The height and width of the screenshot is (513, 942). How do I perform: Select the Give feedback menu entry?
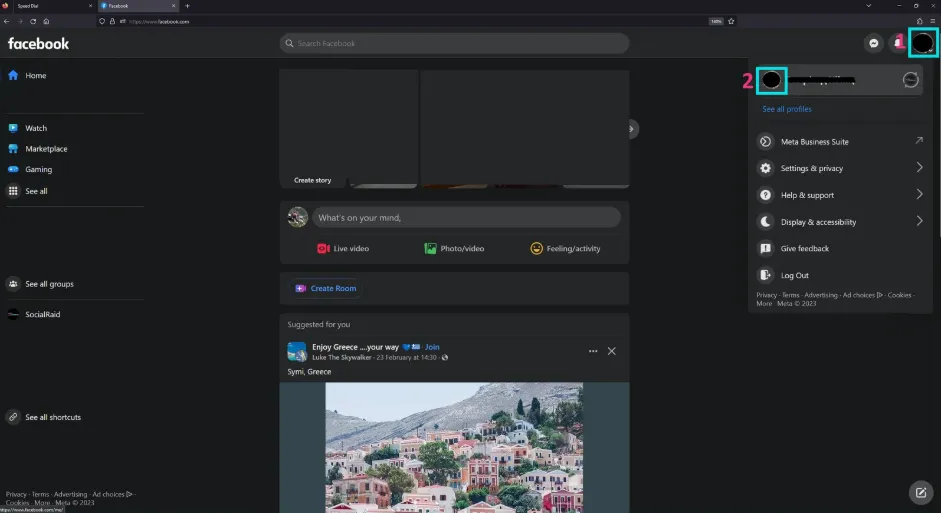click(840, 248)
